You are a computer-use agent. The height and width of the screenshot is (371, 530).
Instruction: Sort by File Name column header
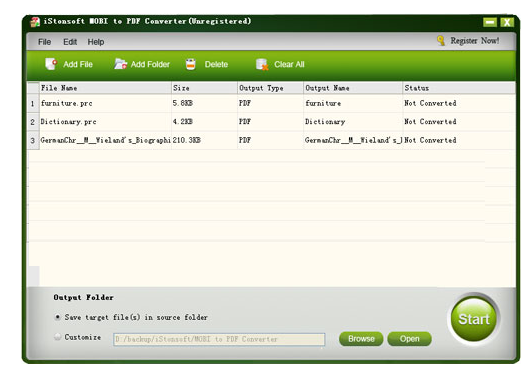click(x=105, y=88)
